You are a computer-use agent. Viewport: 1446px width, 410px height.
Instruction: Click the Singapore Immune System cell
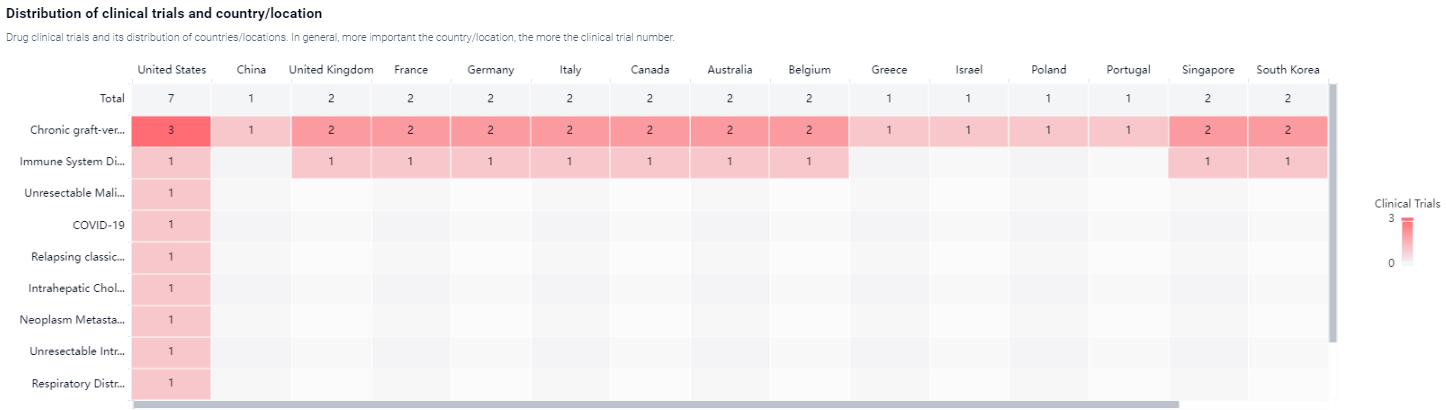click(x=1208, y=162)
